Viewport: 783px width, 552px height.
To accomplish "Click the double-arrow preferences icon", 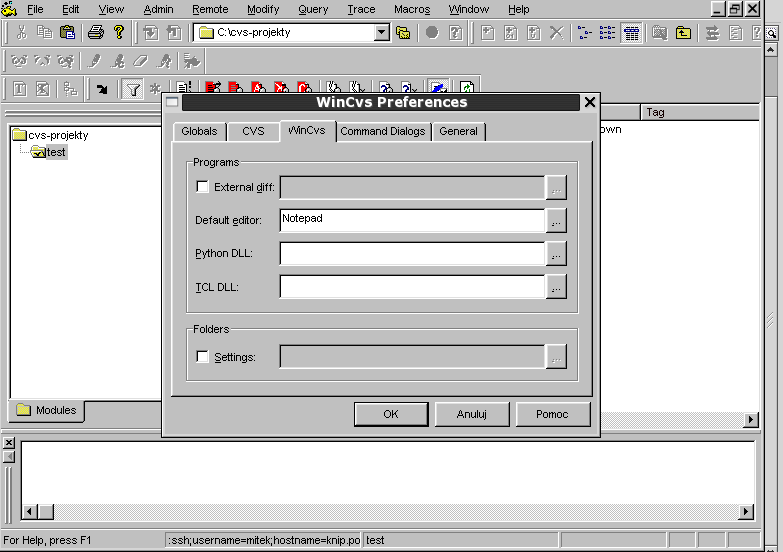I will point(712,33).
